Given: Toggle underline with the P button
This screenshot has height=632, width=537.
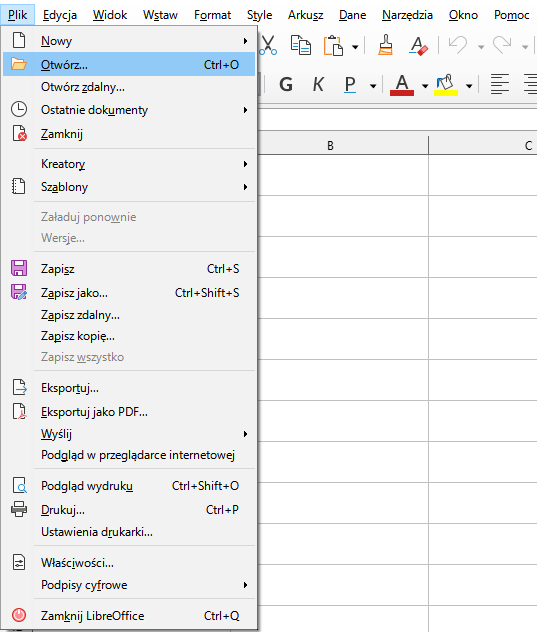Looking at the screenshot, I should 350,85.
